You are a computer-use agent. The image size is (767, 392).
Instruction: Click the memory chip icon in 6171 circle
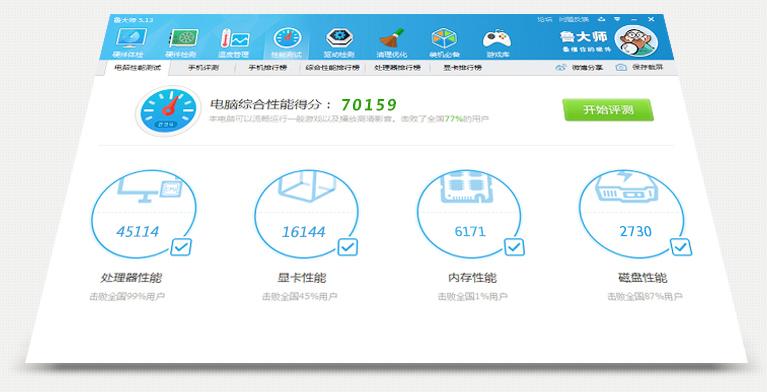466,186
